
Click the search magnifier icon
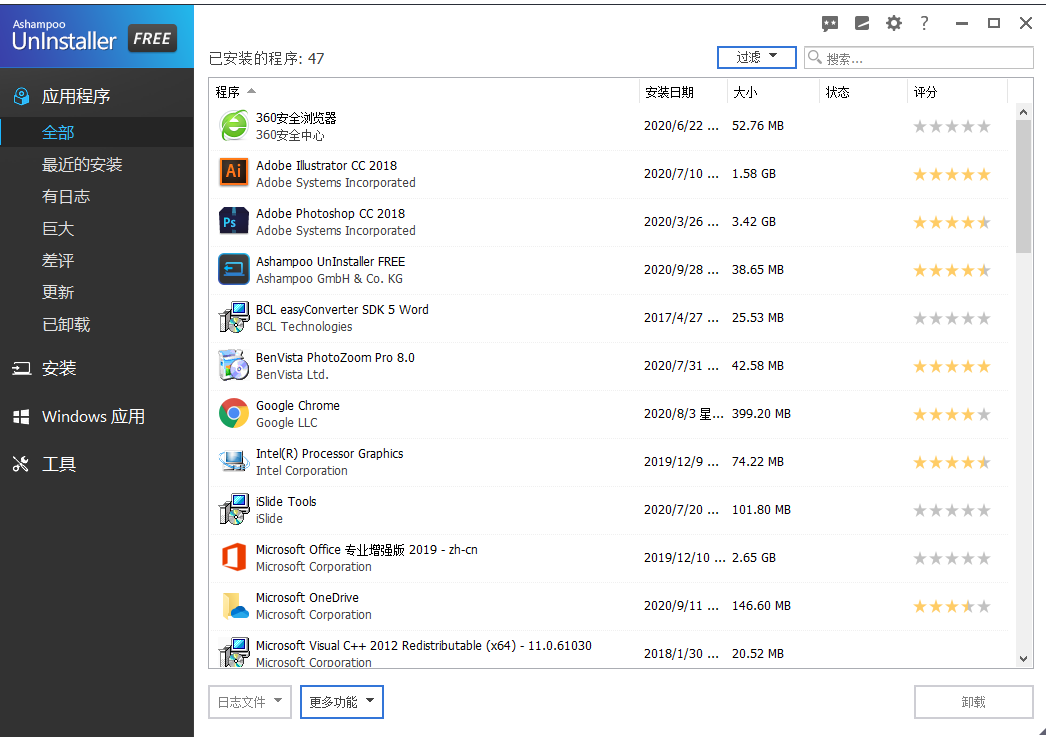pos(815,58)
